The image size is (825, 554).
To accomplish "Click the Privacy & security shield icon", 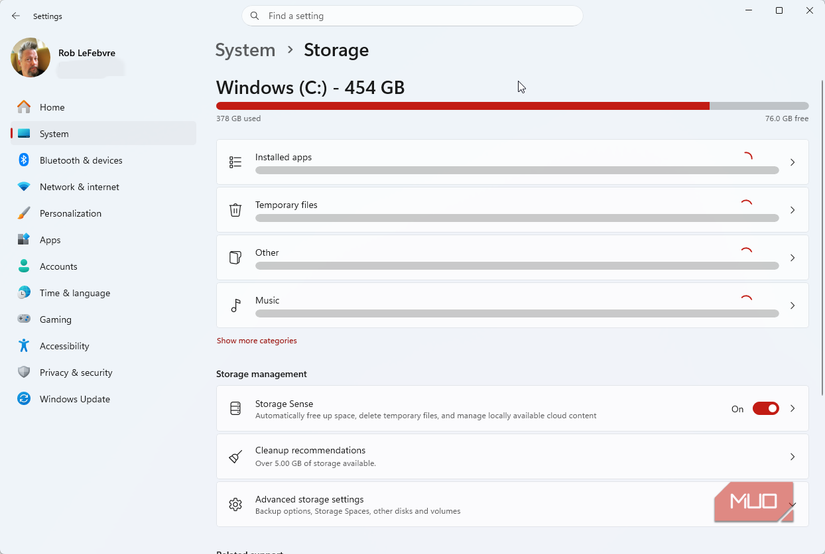I will [x=24, y=373].
